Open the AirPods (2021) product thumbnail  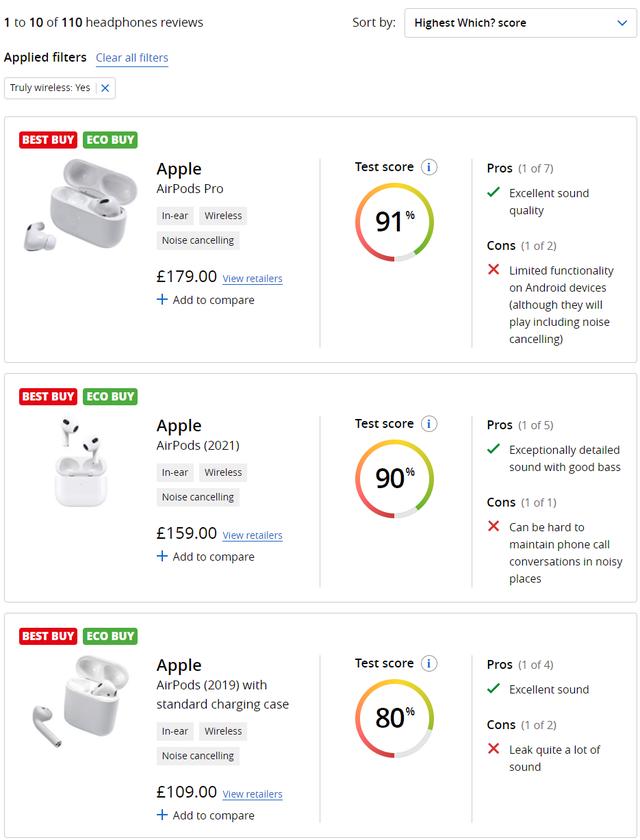[80, 462]
